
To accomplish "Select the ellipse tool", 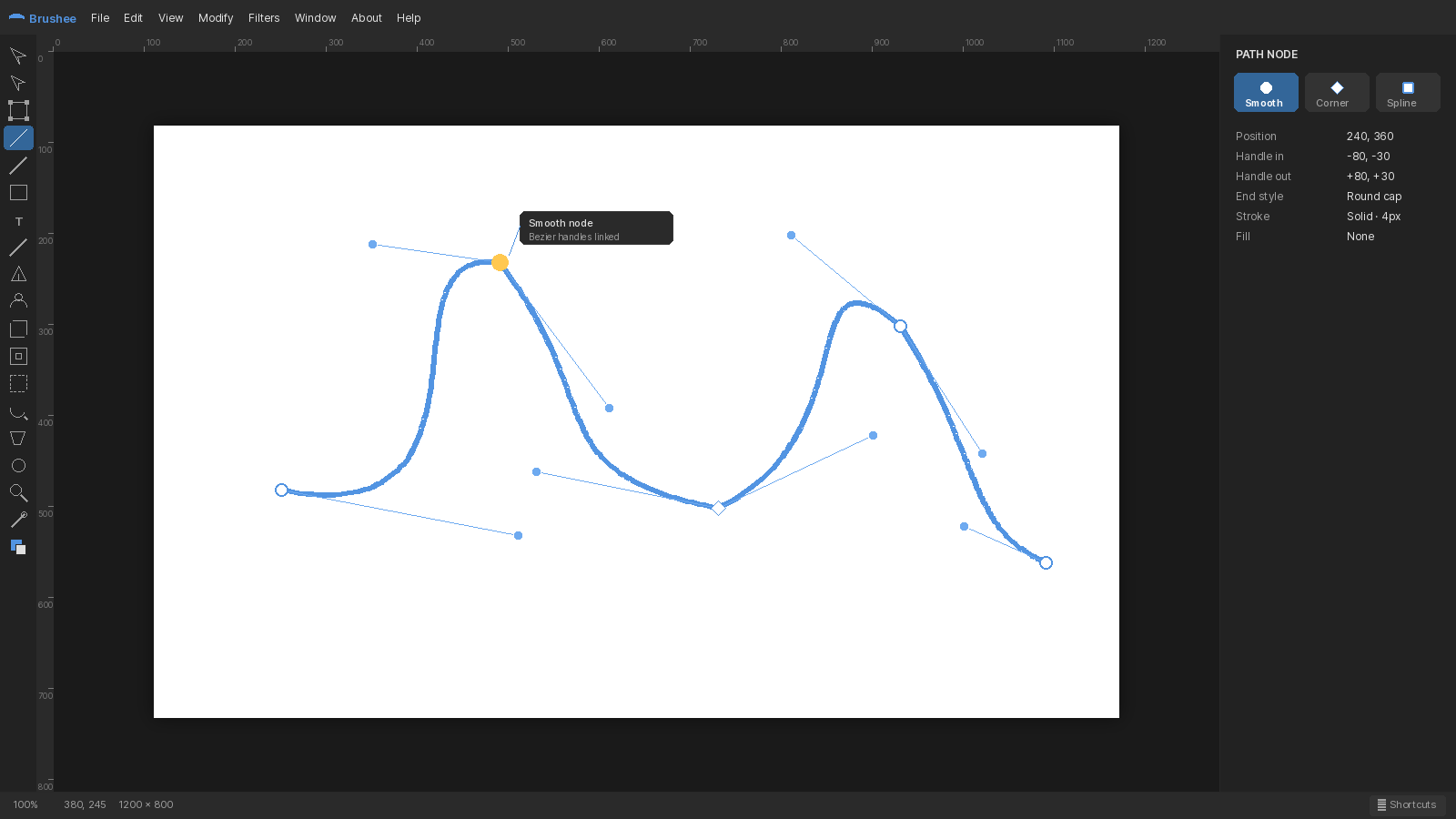I will [x=18, y=466].
